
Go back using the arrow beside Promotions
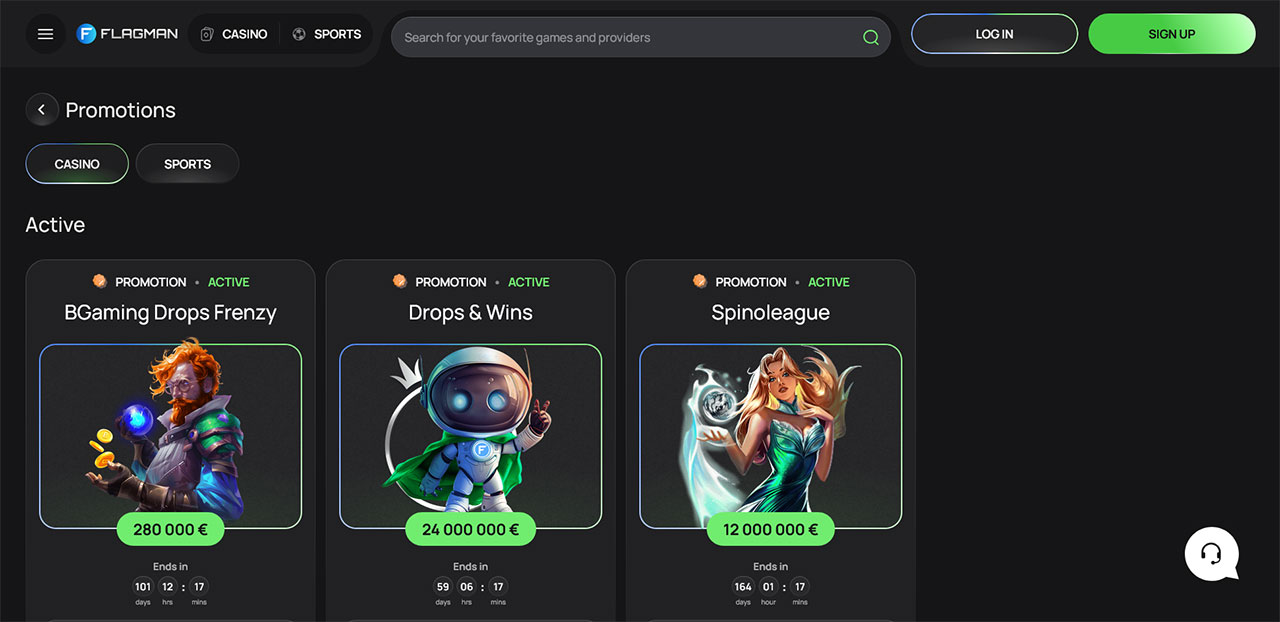coord(41,110)
